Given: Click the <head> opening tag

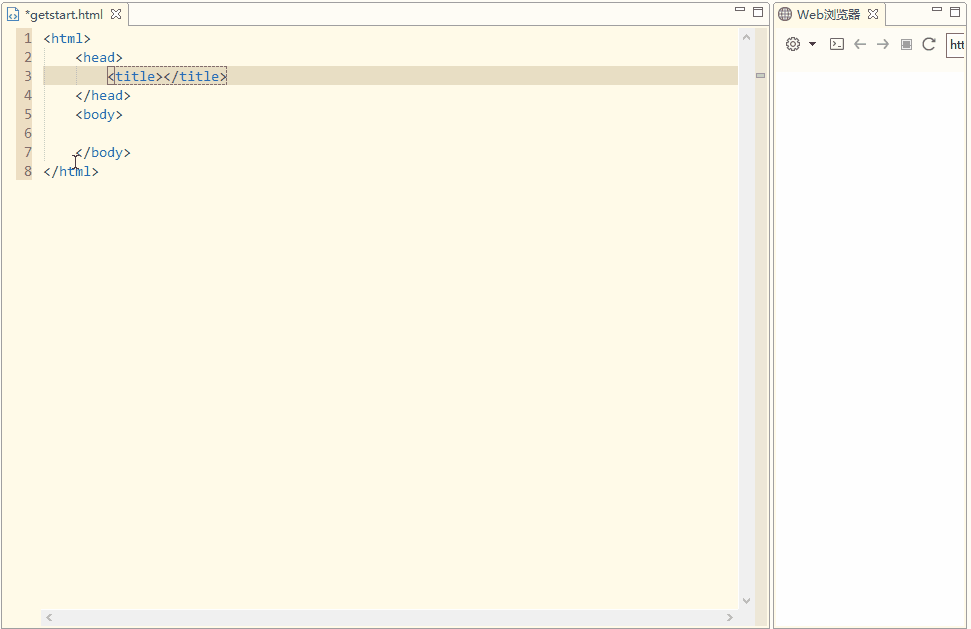Looking at the screenshot, I should click(99, 58).
